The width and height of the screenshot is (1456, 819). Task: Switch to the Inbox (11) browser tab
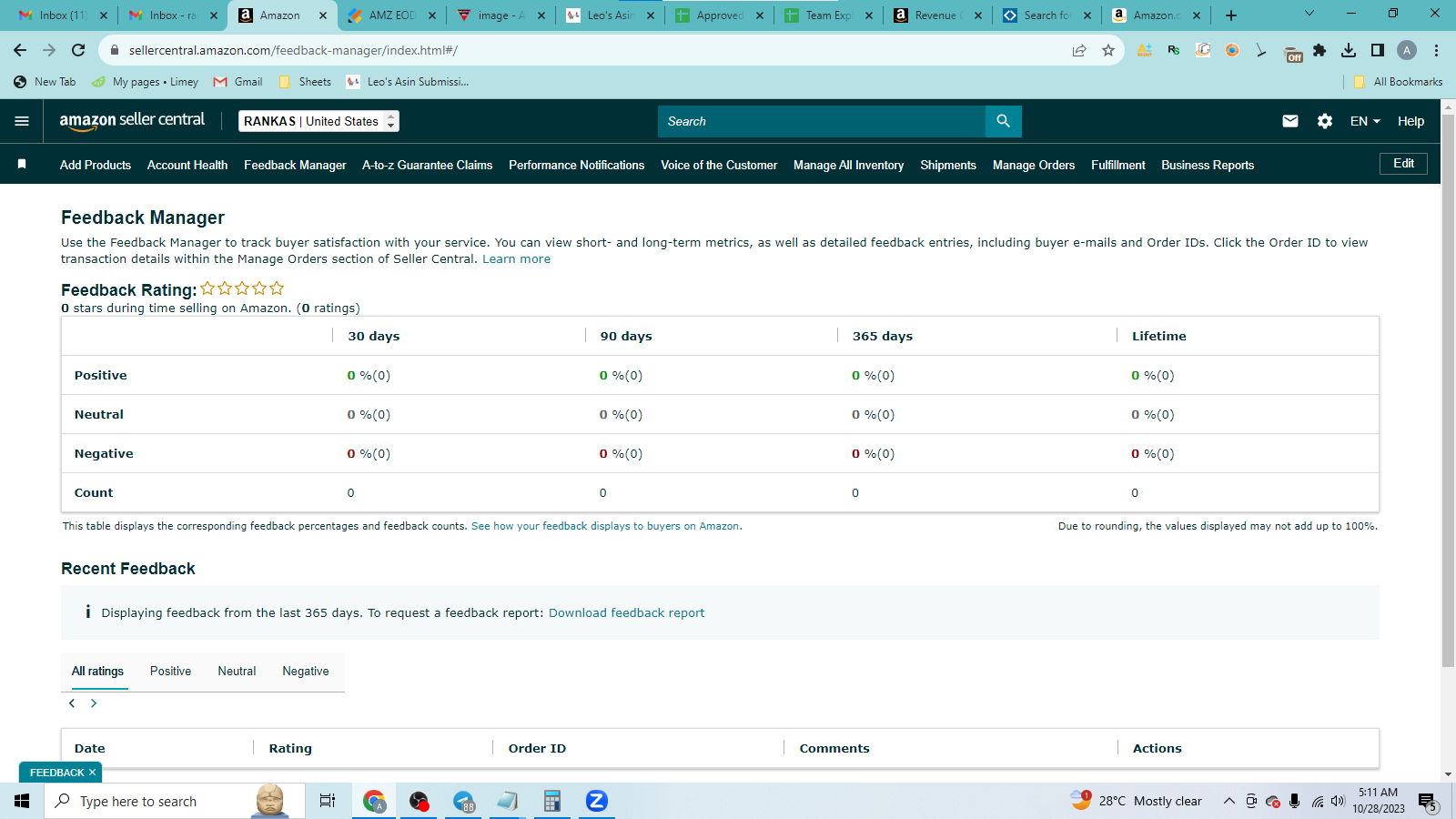tap(64, 15)
